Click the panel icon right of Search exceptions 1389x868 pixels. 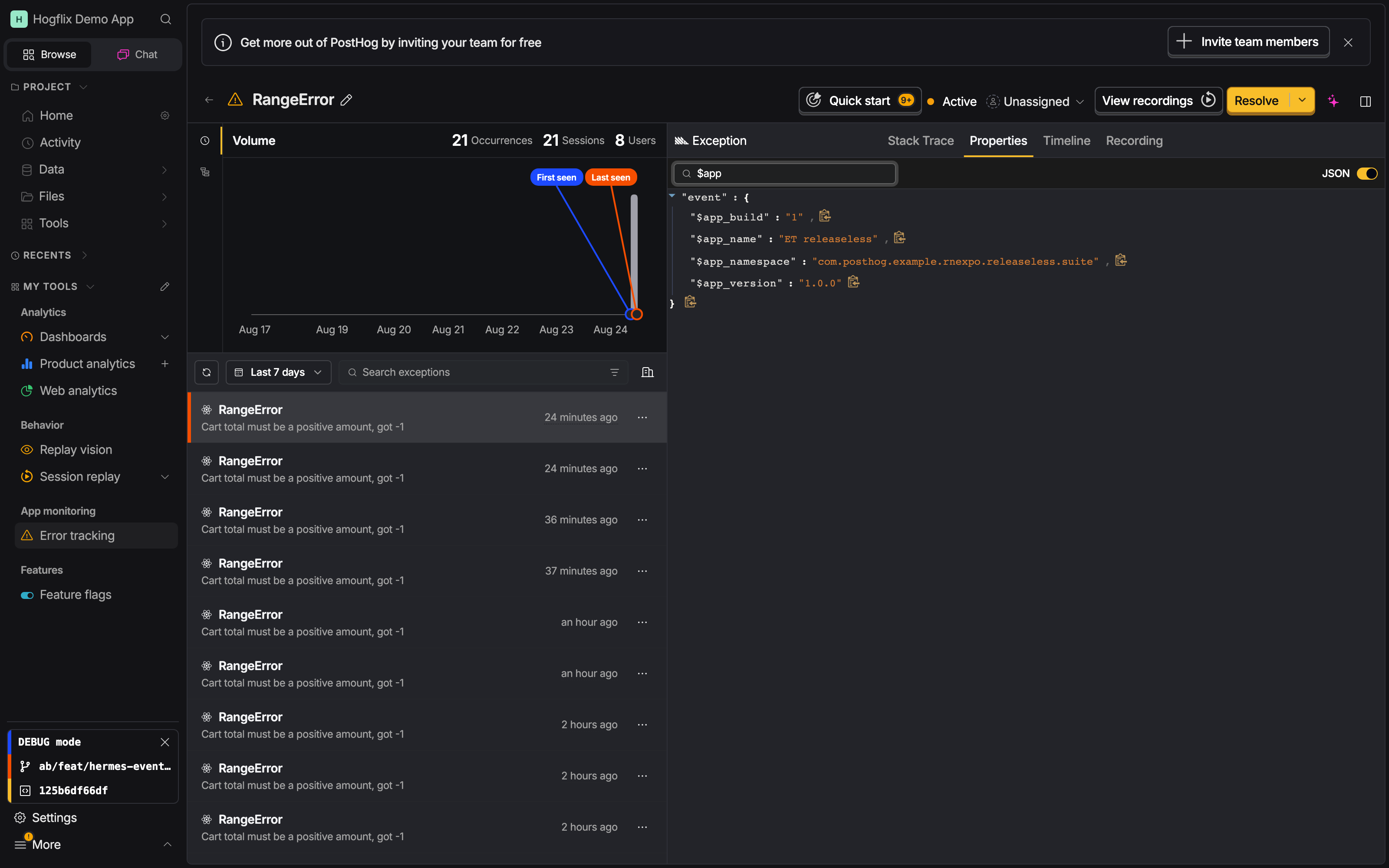(648, 372)
